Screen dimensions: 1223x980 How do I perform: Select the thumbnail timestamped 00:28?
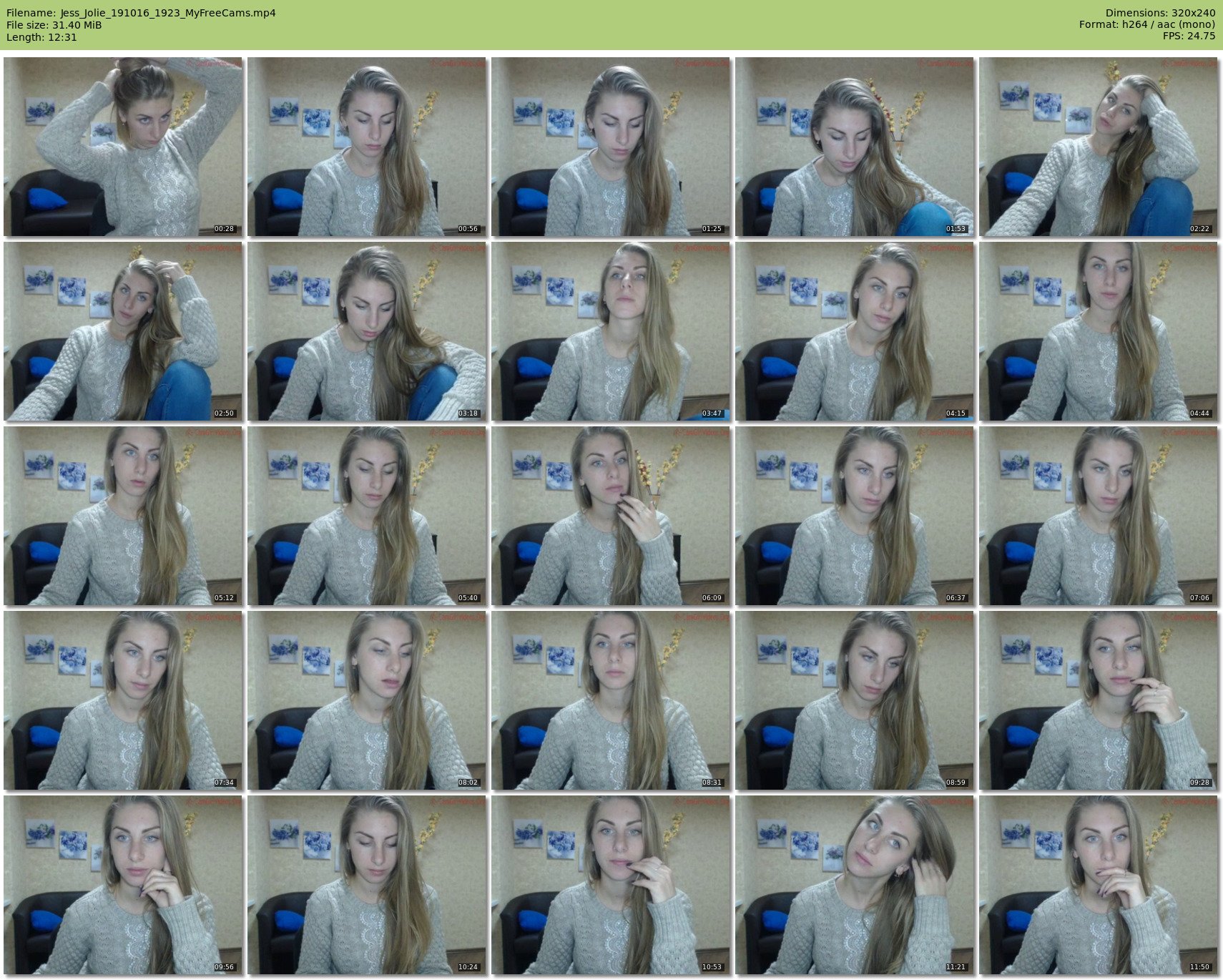(x=123, y=147)
